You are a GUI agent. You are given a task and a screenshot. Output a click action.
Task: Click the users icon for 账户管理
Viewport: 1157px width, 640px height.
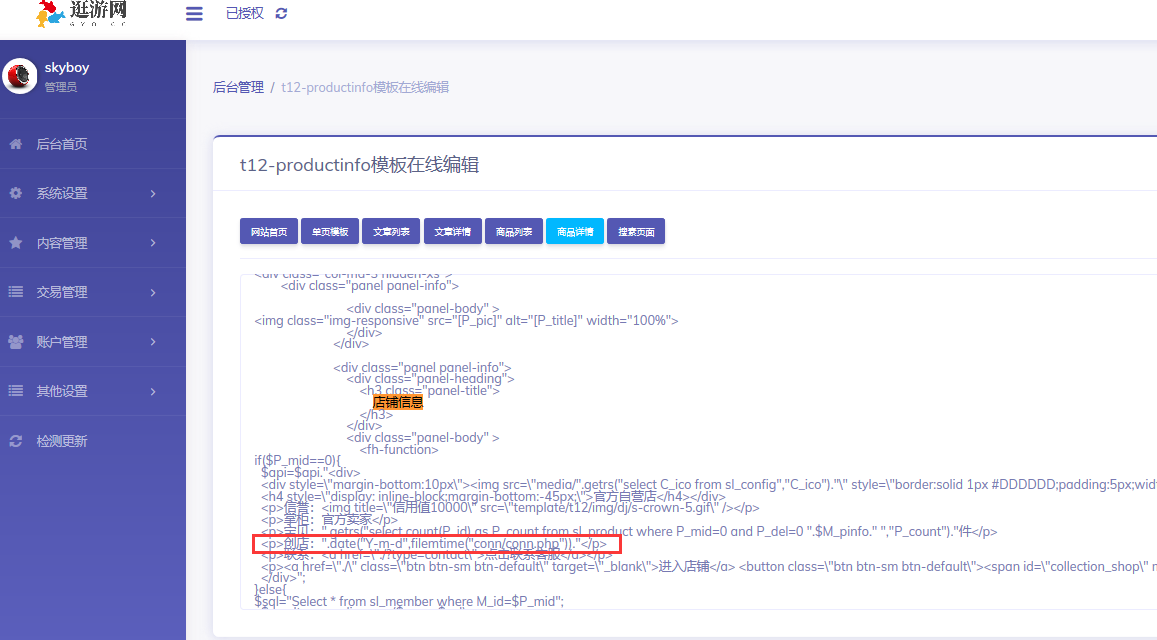(x=16, y=342)
